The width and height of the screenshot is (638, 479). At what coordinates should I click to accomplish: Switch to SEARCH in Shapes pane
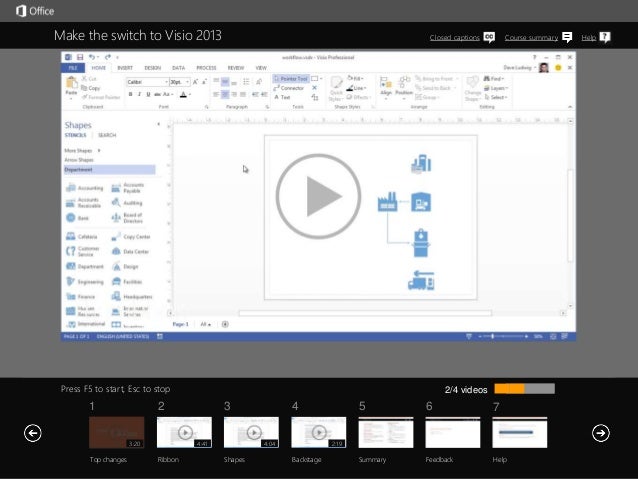tap(107, 135)
